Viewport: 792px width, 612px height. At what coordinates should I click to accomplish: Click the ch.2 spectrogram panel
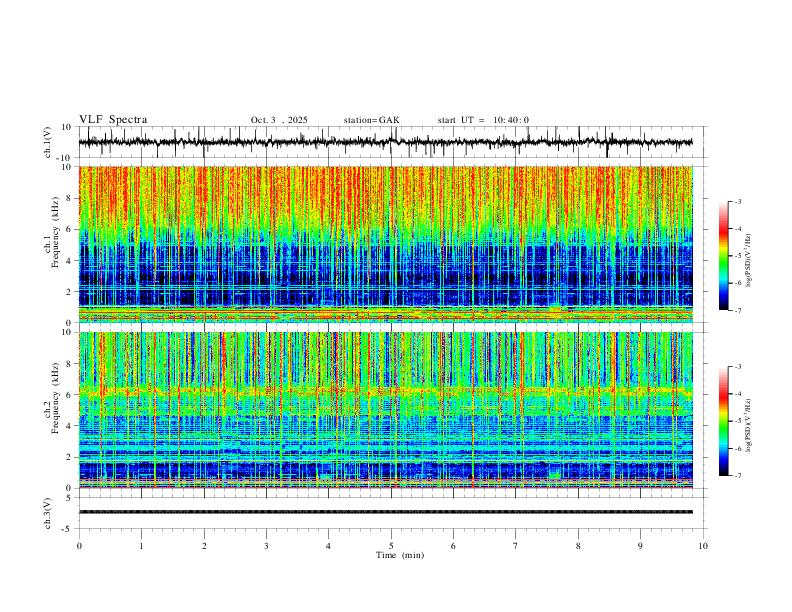[x=385, y=410]
